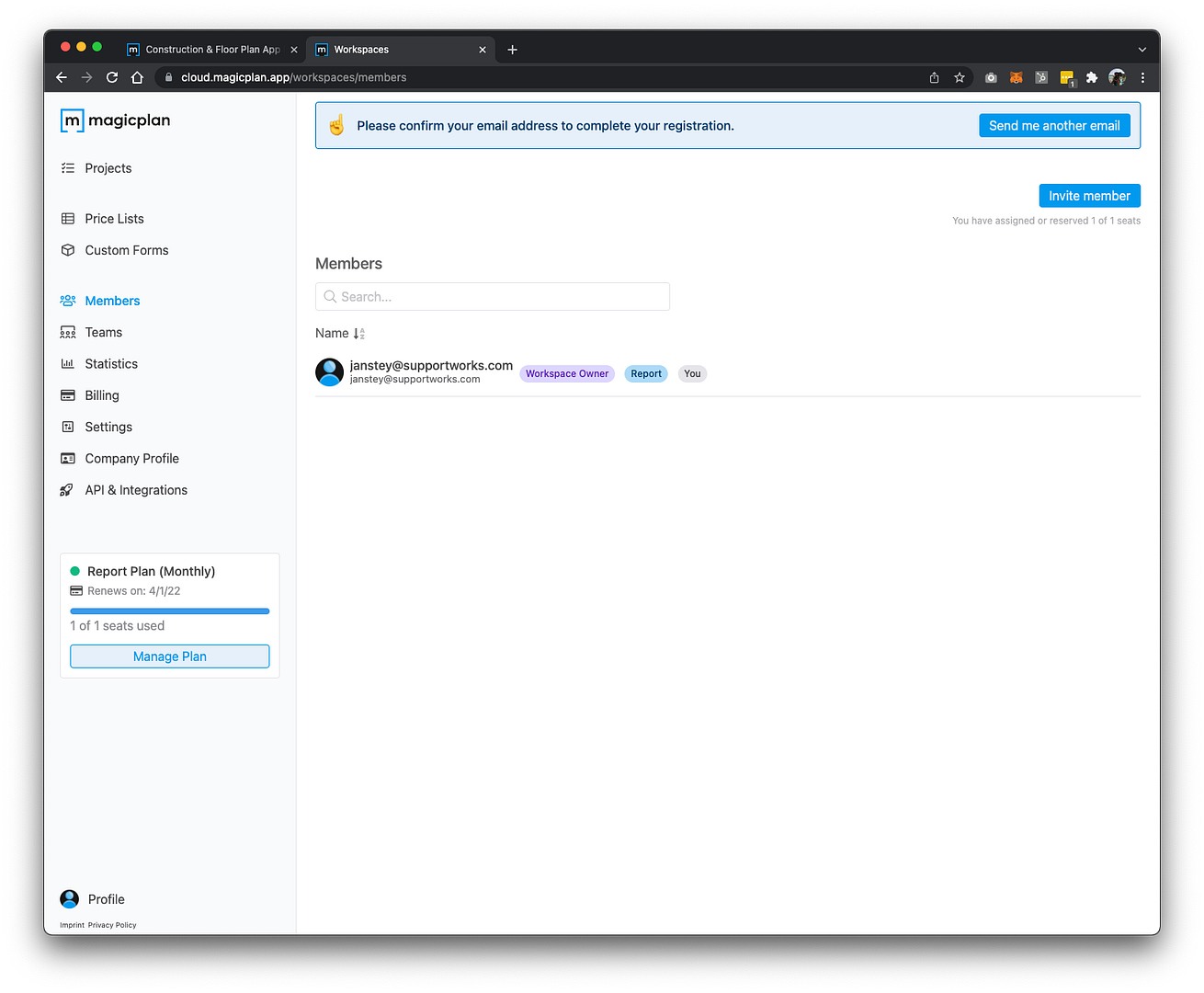Viewport: 1204px width, 993px height.
Task: Click the Report Plan (Monthly) label
Action: point(151,571)
